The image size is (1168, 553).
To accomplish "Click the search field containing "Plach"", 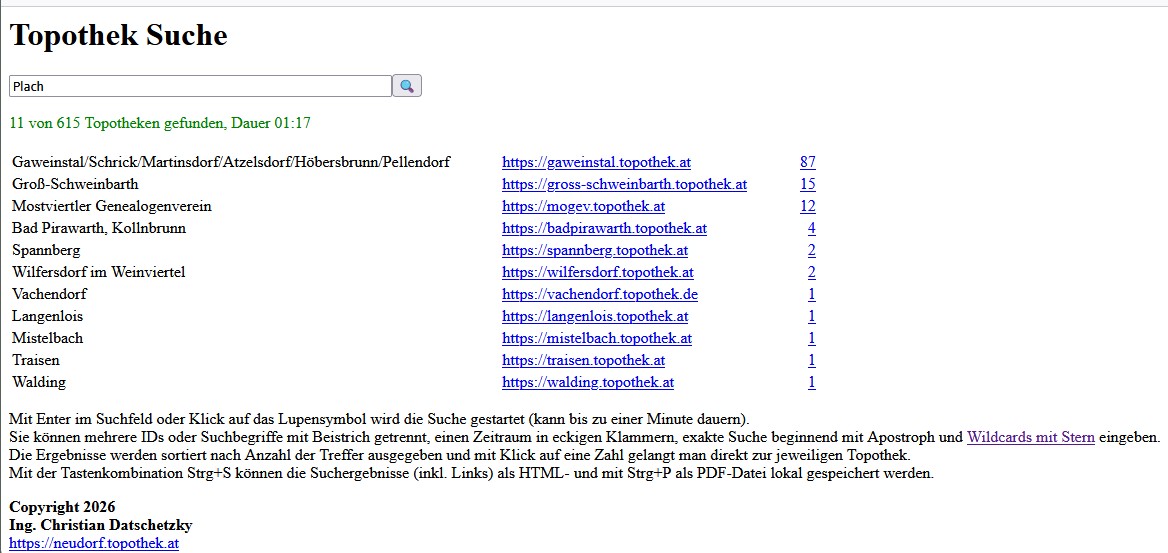I will 200,86.
